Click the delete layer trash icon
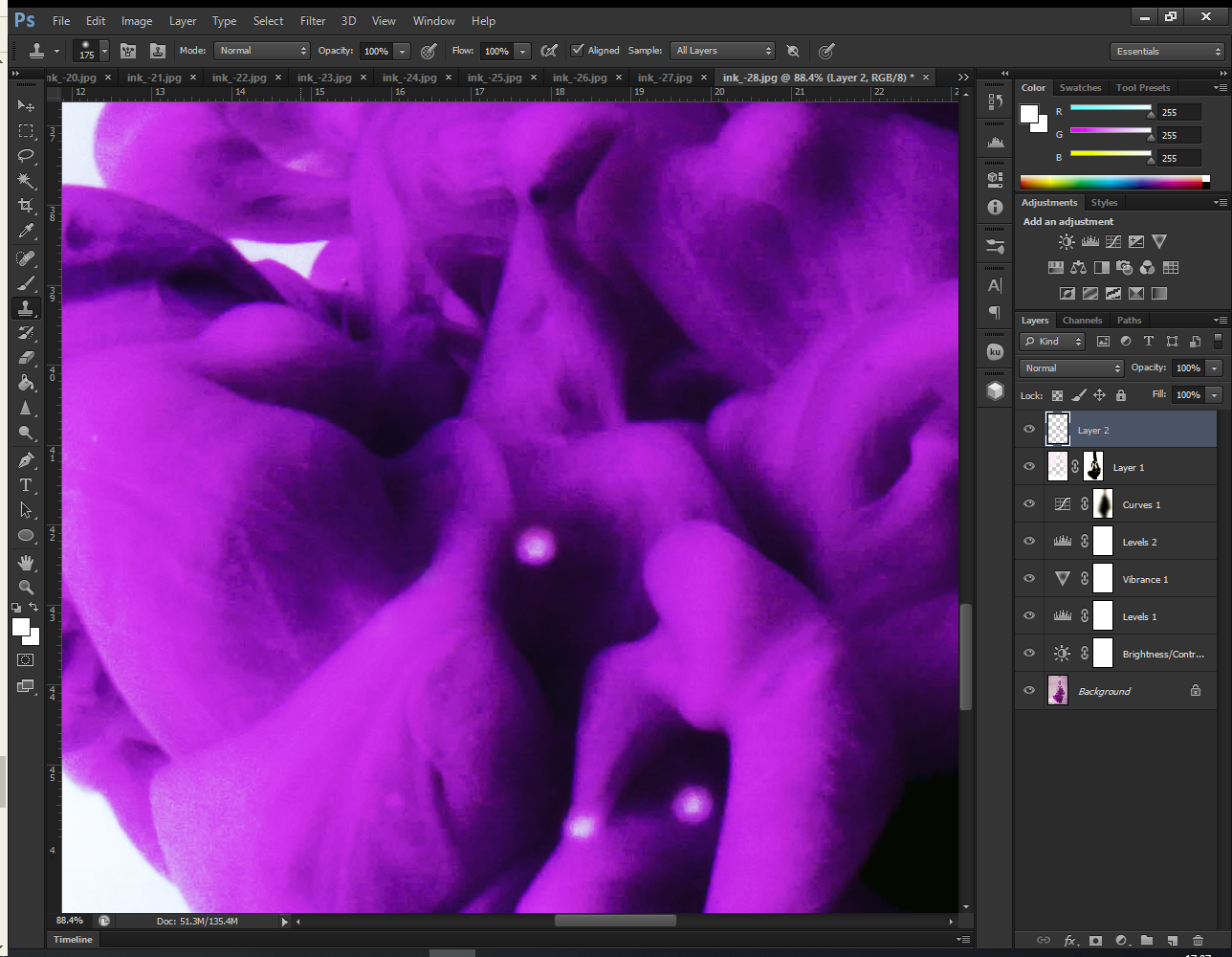This screenshot has height=957, width=1232. [1198, 941]
